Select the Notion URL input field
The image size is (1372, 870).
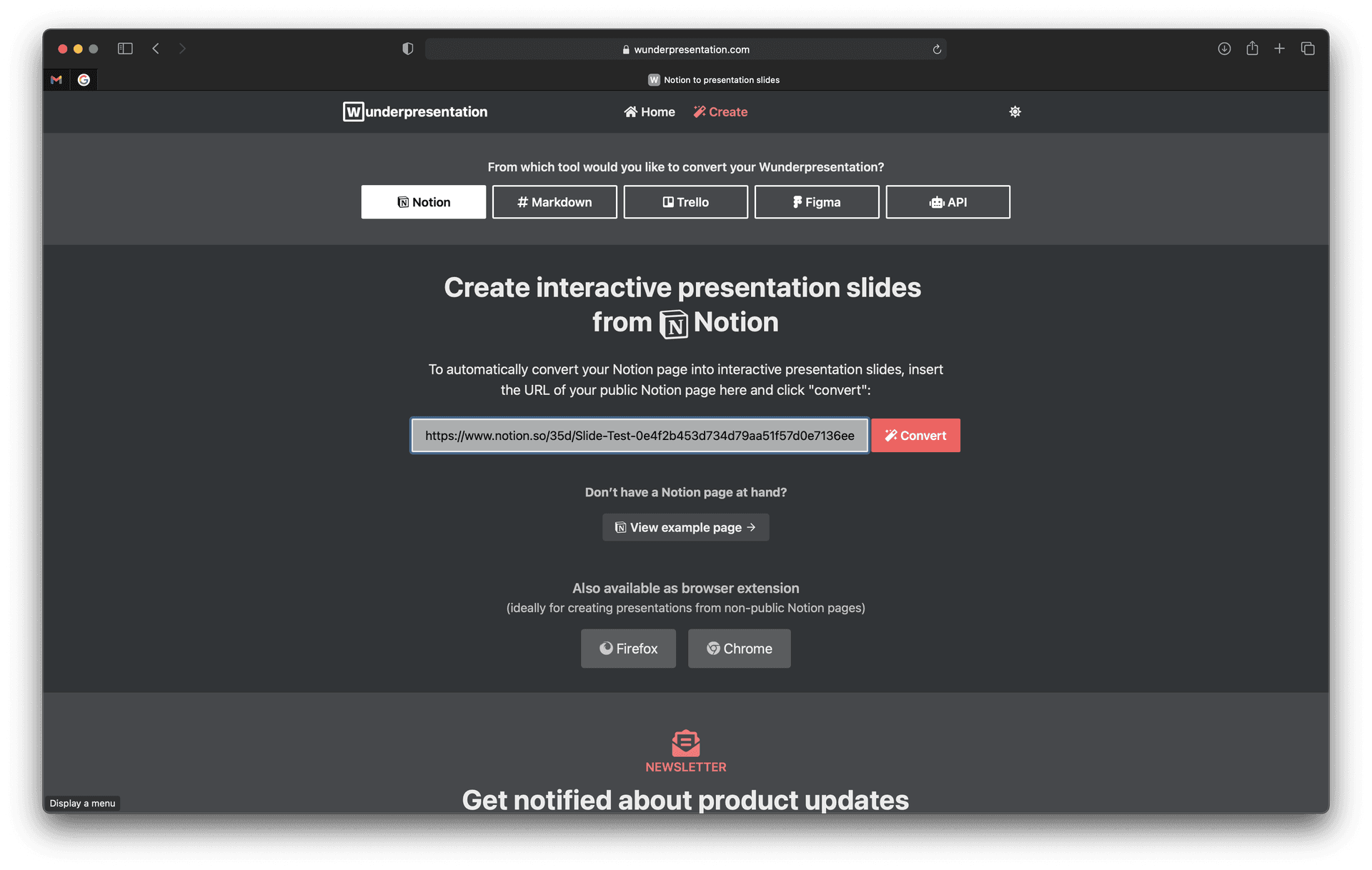pos(640,435)
